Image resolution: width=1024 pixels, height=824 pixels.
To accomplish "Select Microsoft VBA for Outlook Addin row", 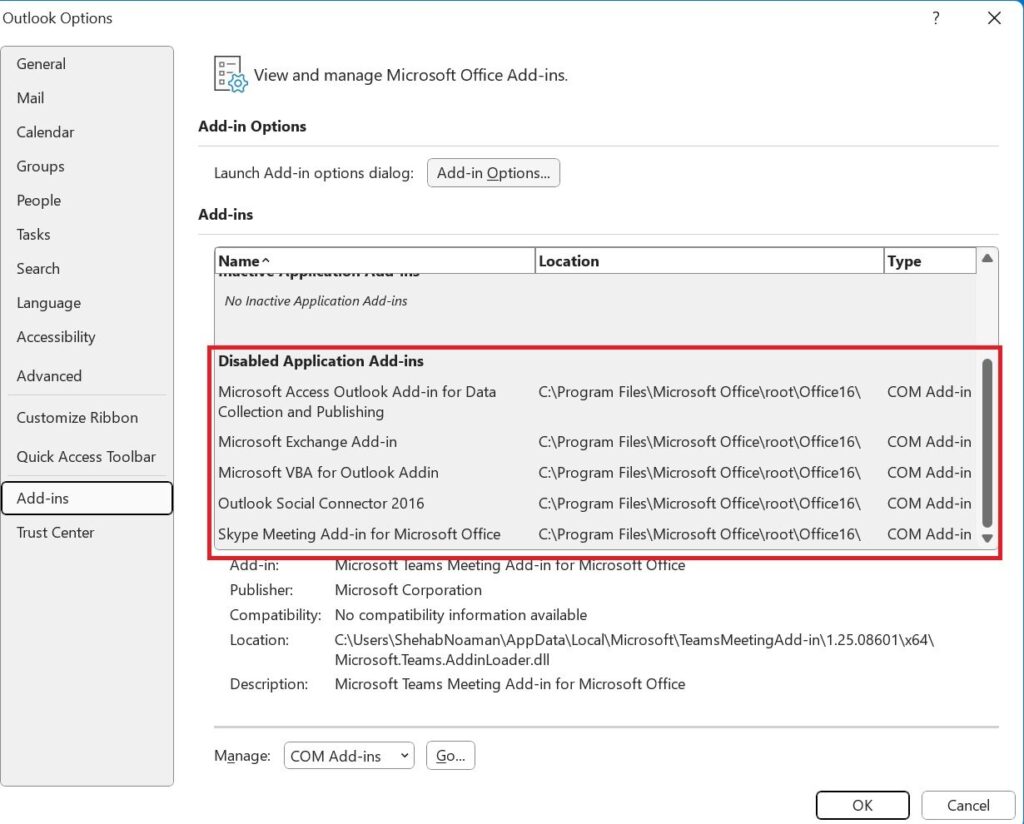I will (x=328, y=472).
